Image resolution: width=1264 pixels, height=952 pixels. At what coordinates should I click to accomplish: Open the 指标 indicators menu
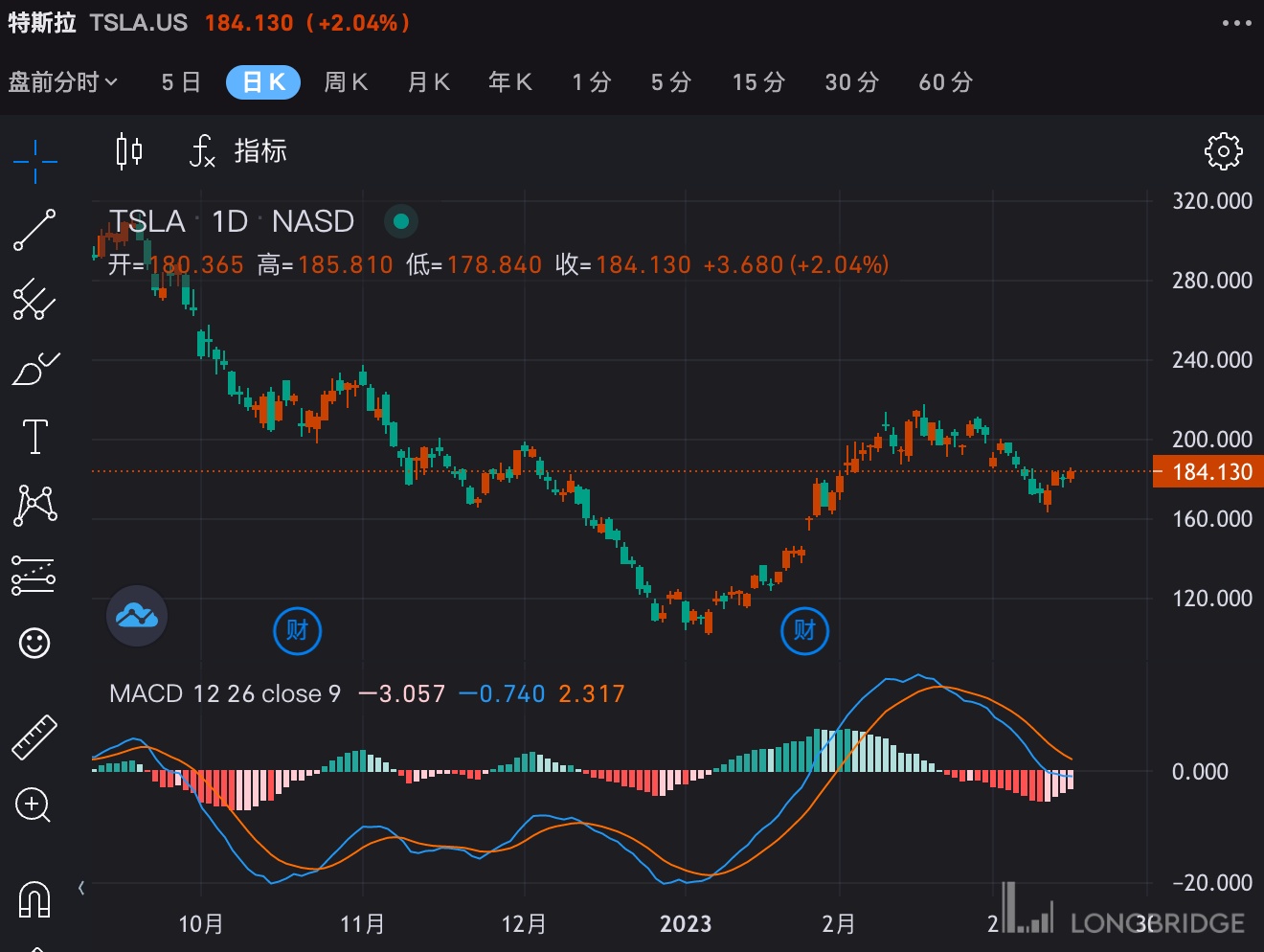pyautogui.click(x=239, y=151)
